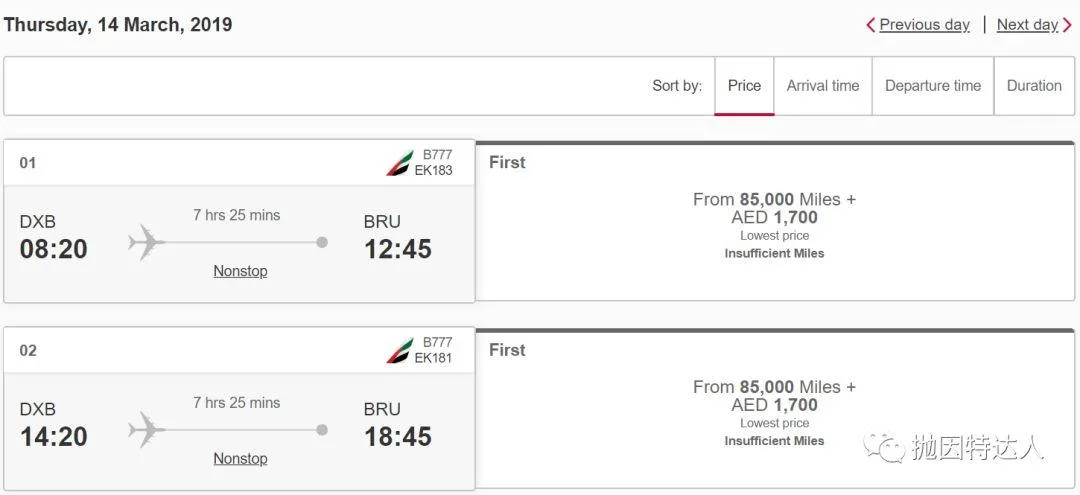The image size is (1080, 495).
Task: Click the 12:45 BRU arrival time
Action: pyautogui.click(x=398, y=249)
